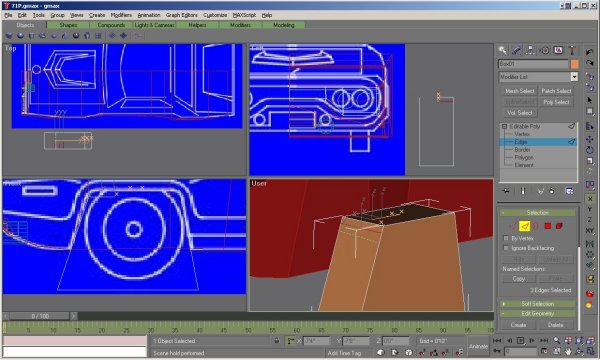Click the Play Animation button
600x360 pixels.
coord(520,340)
